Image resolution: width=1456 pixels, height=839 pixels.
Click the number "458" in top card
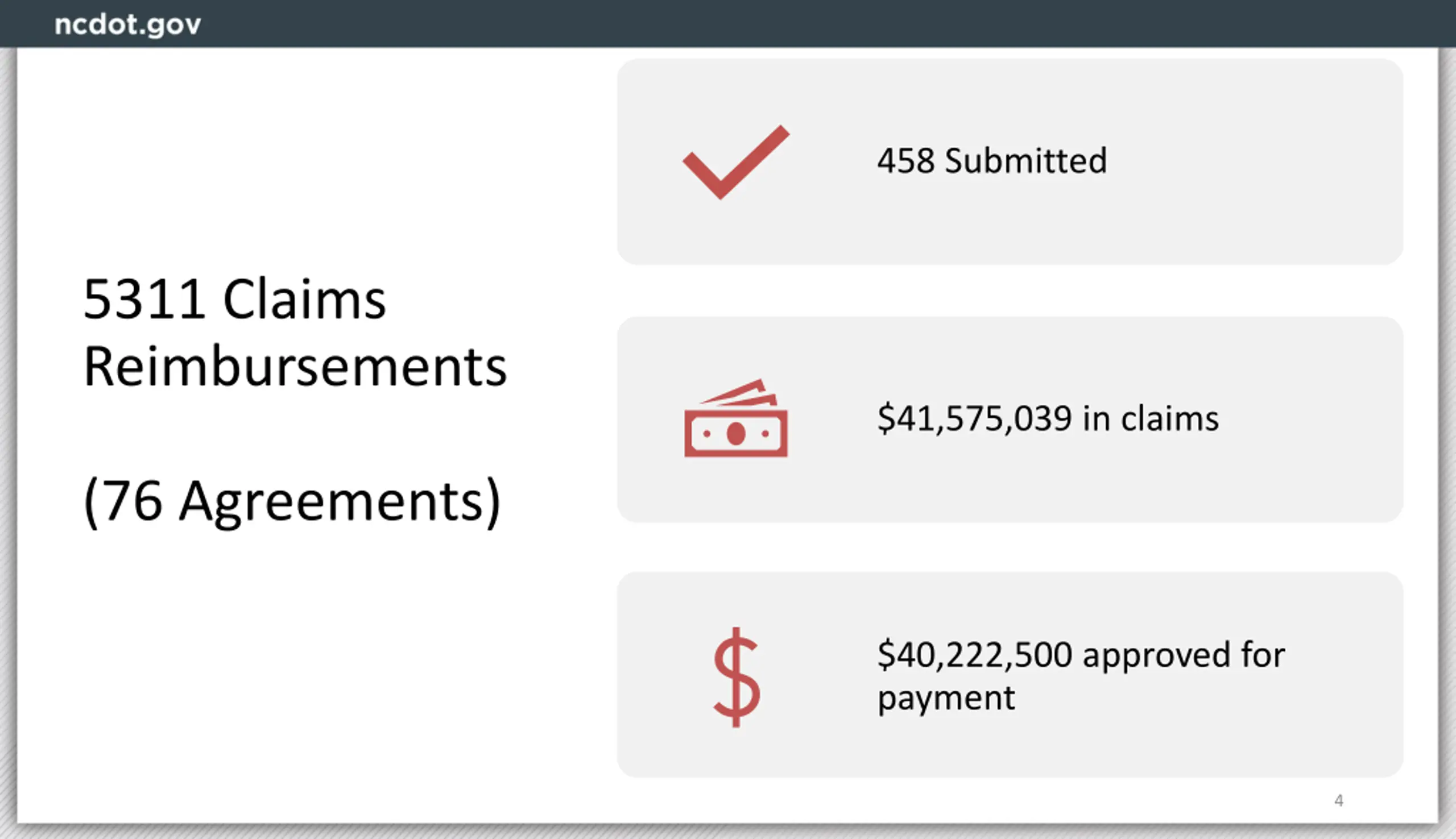click(x=905, y=161)
